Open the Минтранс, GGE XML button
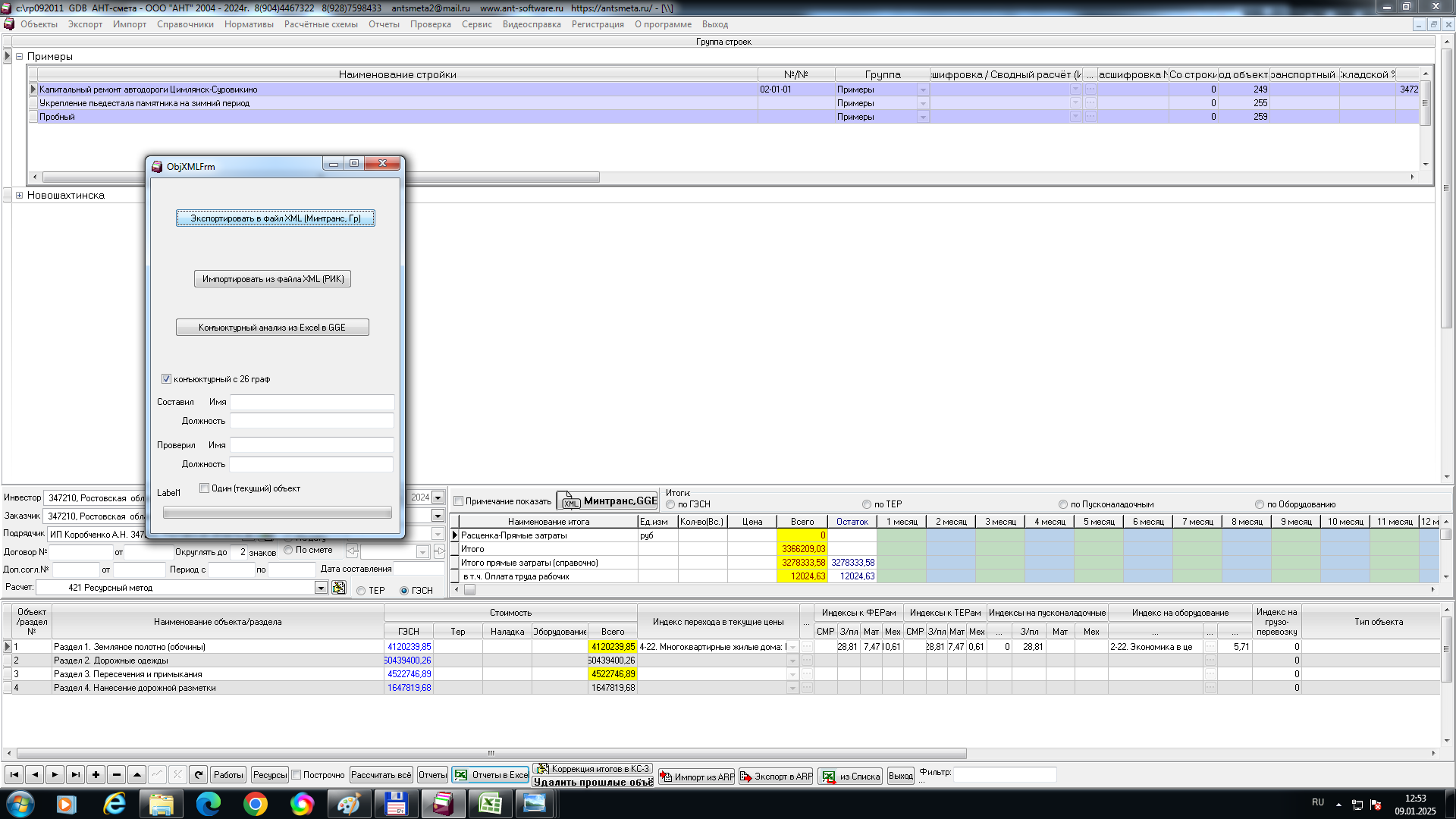Screen dimensions: 1456x819 607,501
